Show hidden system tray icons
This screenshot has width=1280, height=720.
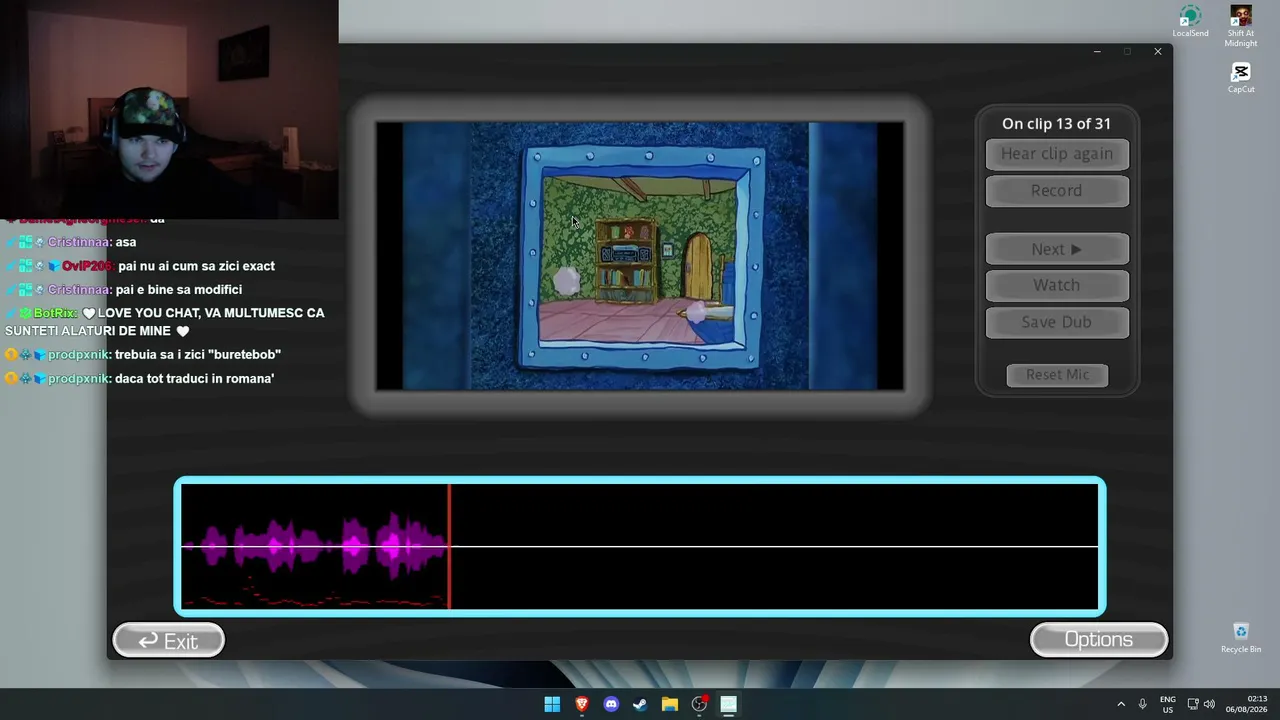[x=1121, y=704]
